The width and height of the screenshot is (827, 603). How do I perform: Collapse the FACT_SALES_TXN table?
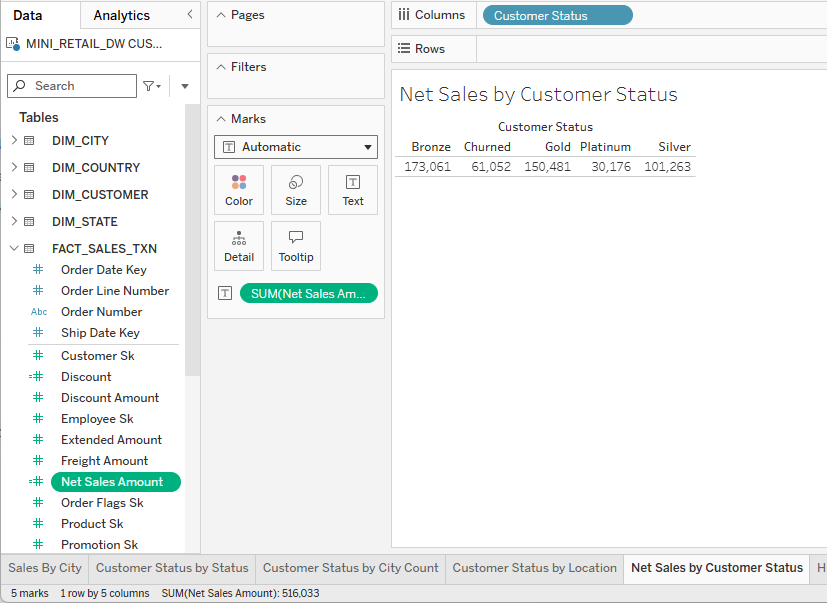point(14,249)
